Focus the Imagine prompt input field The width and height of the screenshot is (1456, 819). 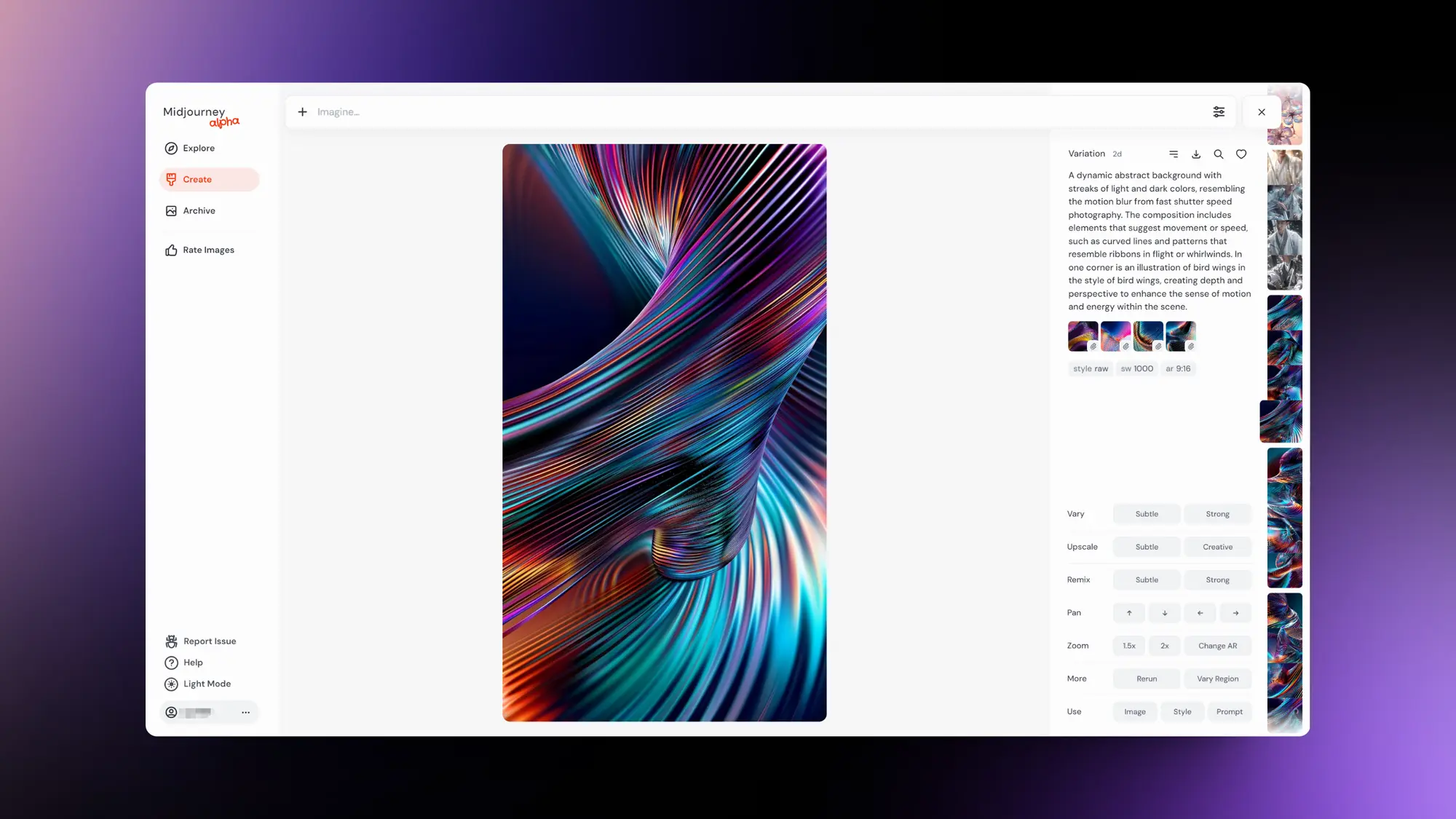tap(757, 112)
